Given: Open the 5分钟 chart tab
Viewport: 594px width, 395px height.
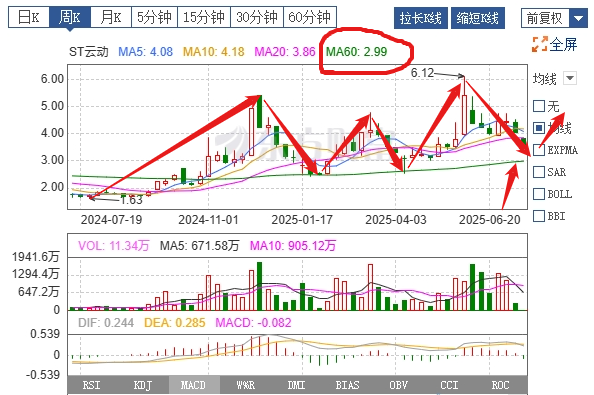Looking at the screenshot, I should [x=154, y=17].
